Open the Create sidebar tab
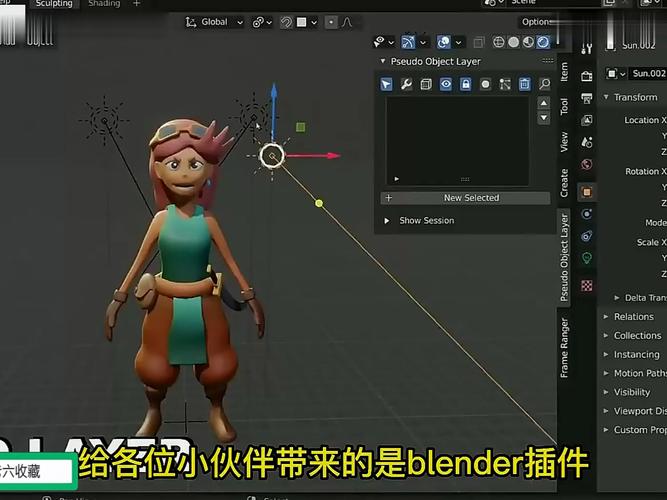The width and height of the screenshot is (667, 500). point(564,183)
